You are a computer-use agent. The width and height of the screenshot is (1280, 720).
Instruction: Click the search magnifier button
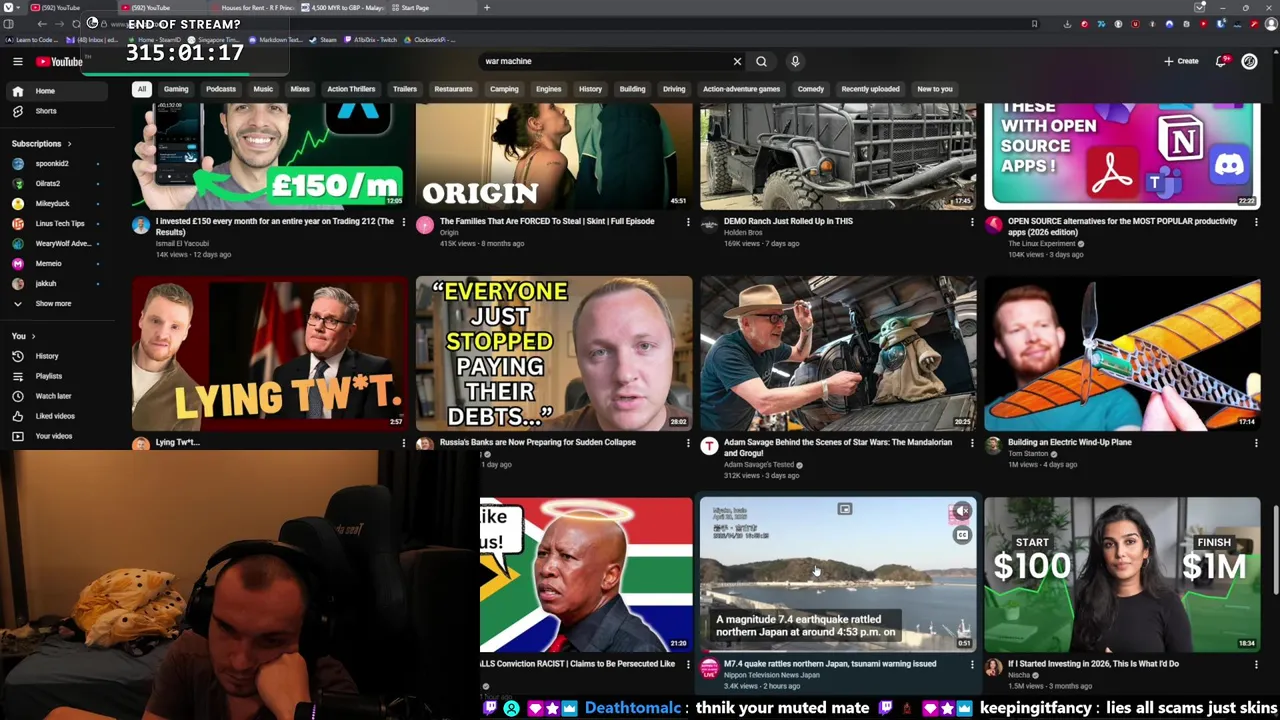click(x=761, y=61)
